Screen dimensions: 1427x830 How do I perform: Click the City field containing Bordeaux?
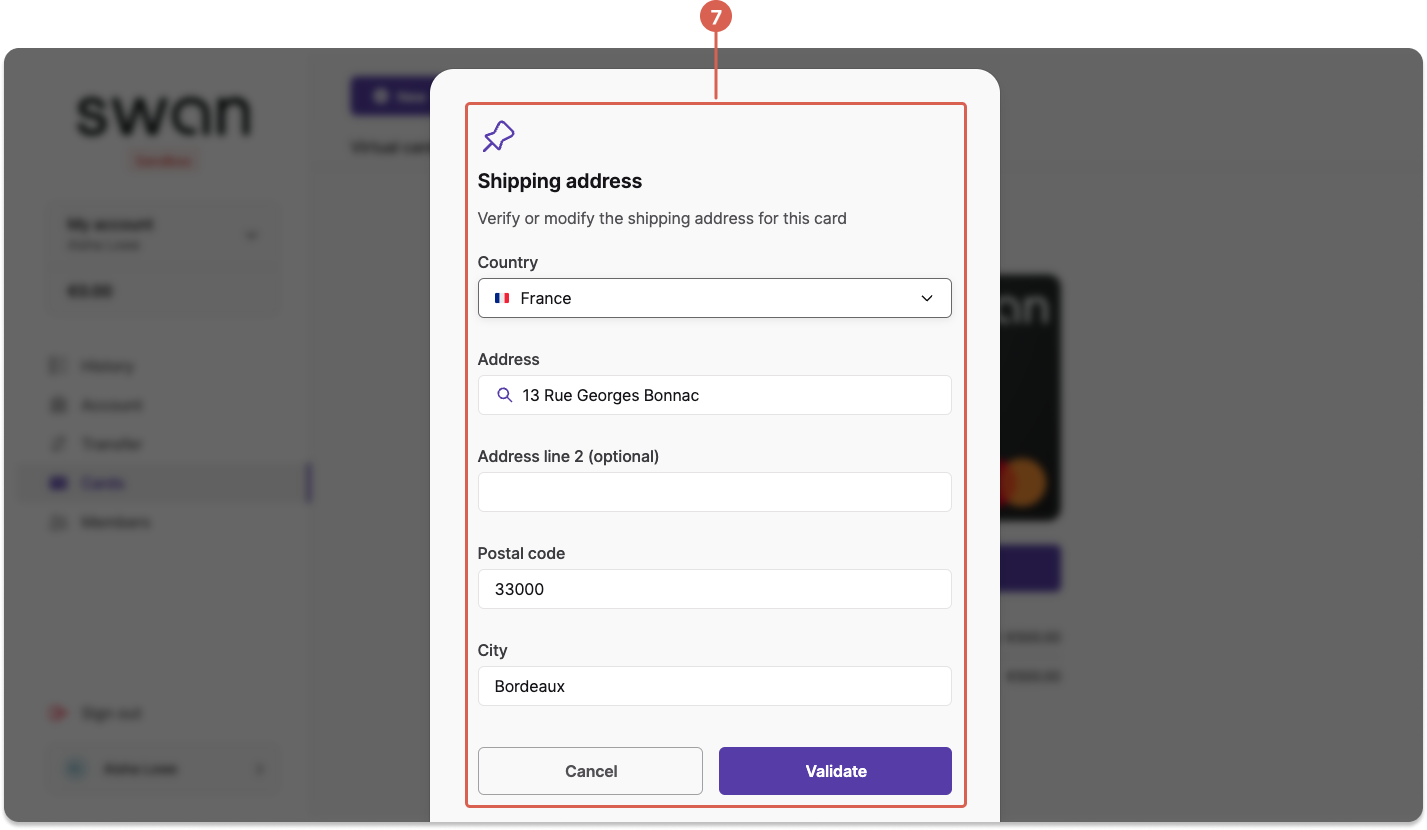pyautogui.click(x=714, y=686)
